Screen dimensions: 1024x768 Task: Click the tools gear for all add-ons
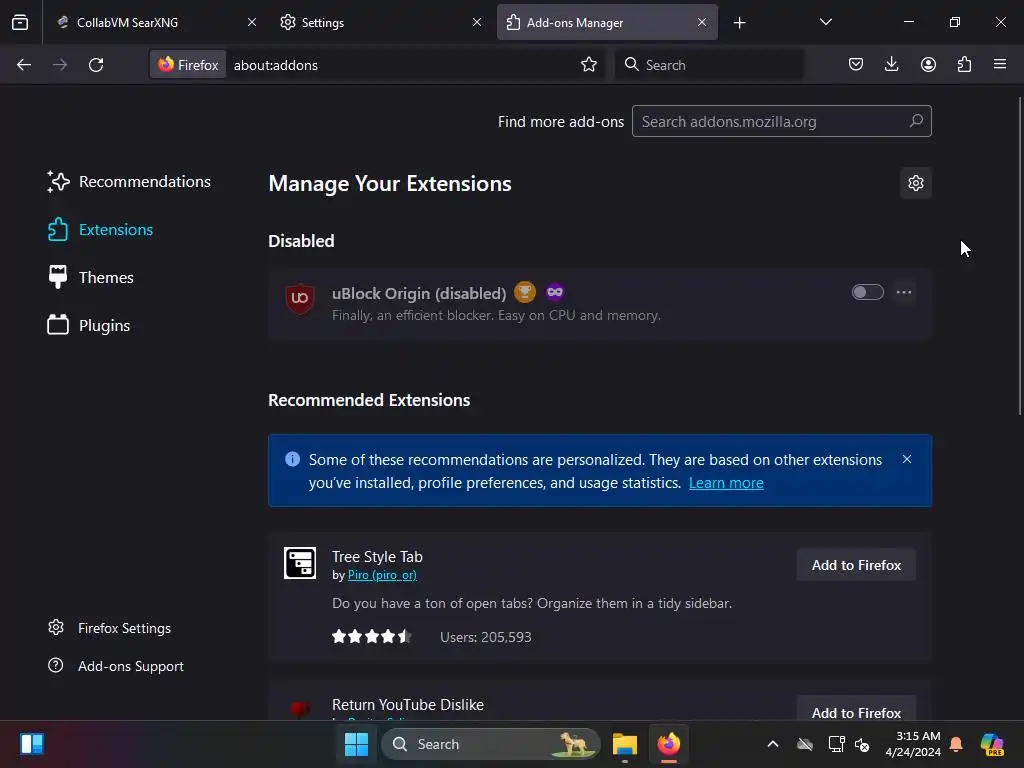pos(916,183)
